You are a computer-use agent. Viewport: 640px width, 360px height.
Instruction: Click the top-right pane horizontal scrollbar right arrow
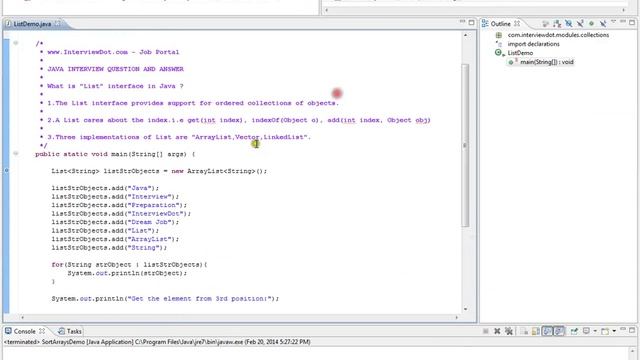click(624, 10)
